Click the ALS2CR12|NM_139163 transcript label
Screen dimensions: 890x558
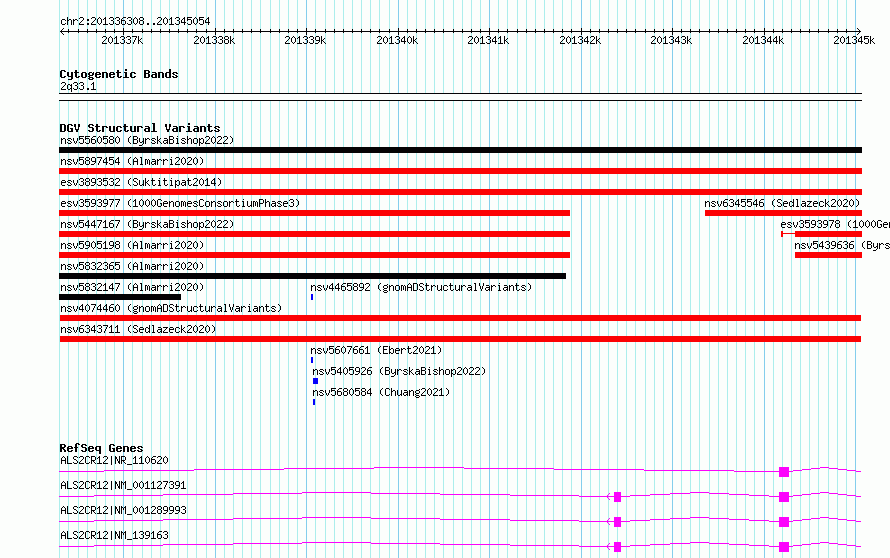(114, 535)
